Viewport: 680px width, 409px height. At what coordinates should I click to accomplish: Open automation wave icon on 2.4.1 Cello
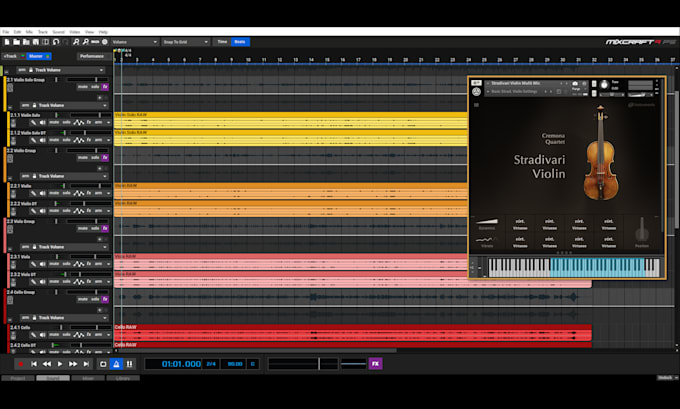(x=78, y=335)
